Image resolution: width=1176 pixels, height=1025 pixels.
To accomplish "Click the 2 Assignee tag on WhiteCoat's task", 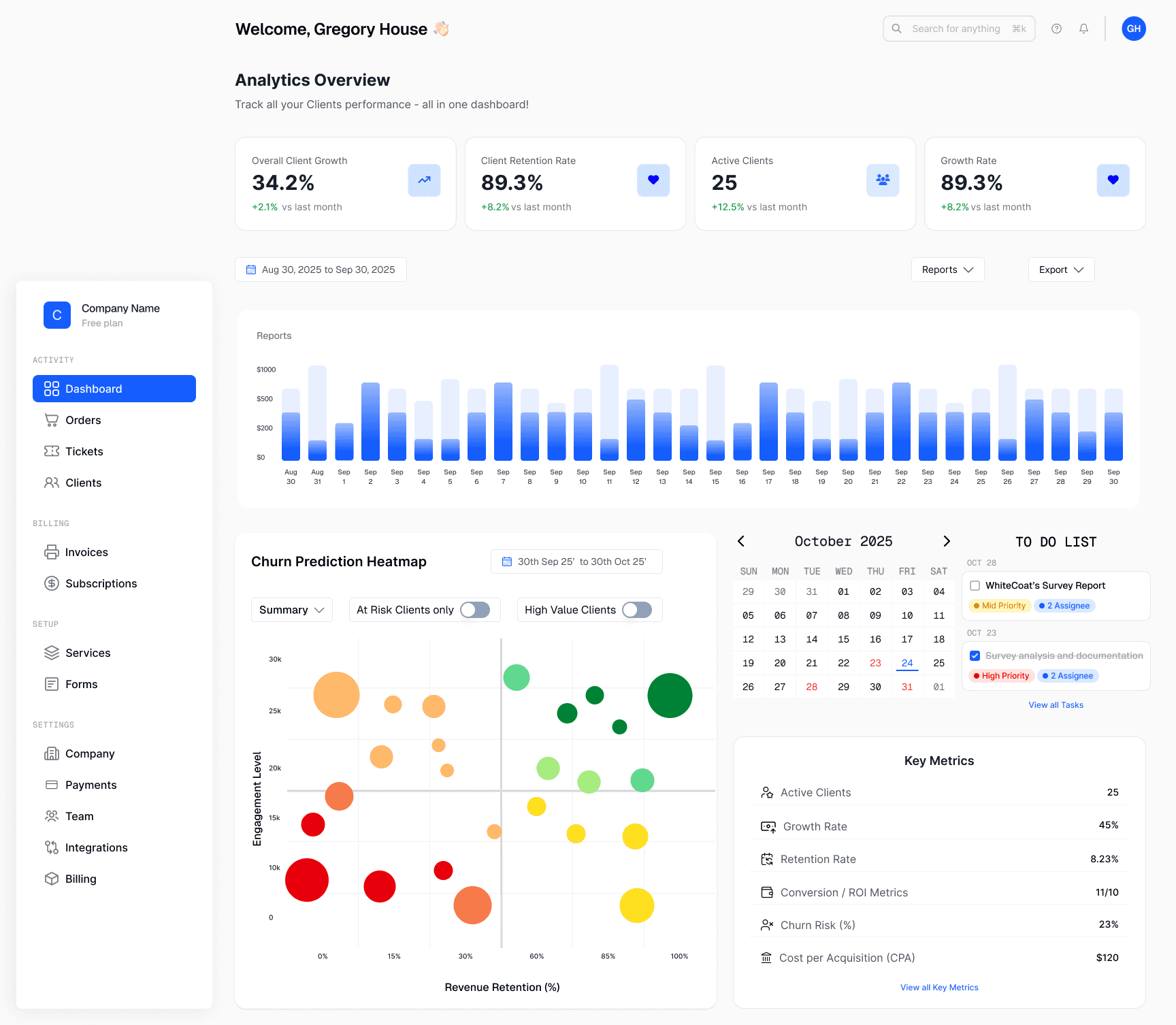I will click(x=1064, y=606).
